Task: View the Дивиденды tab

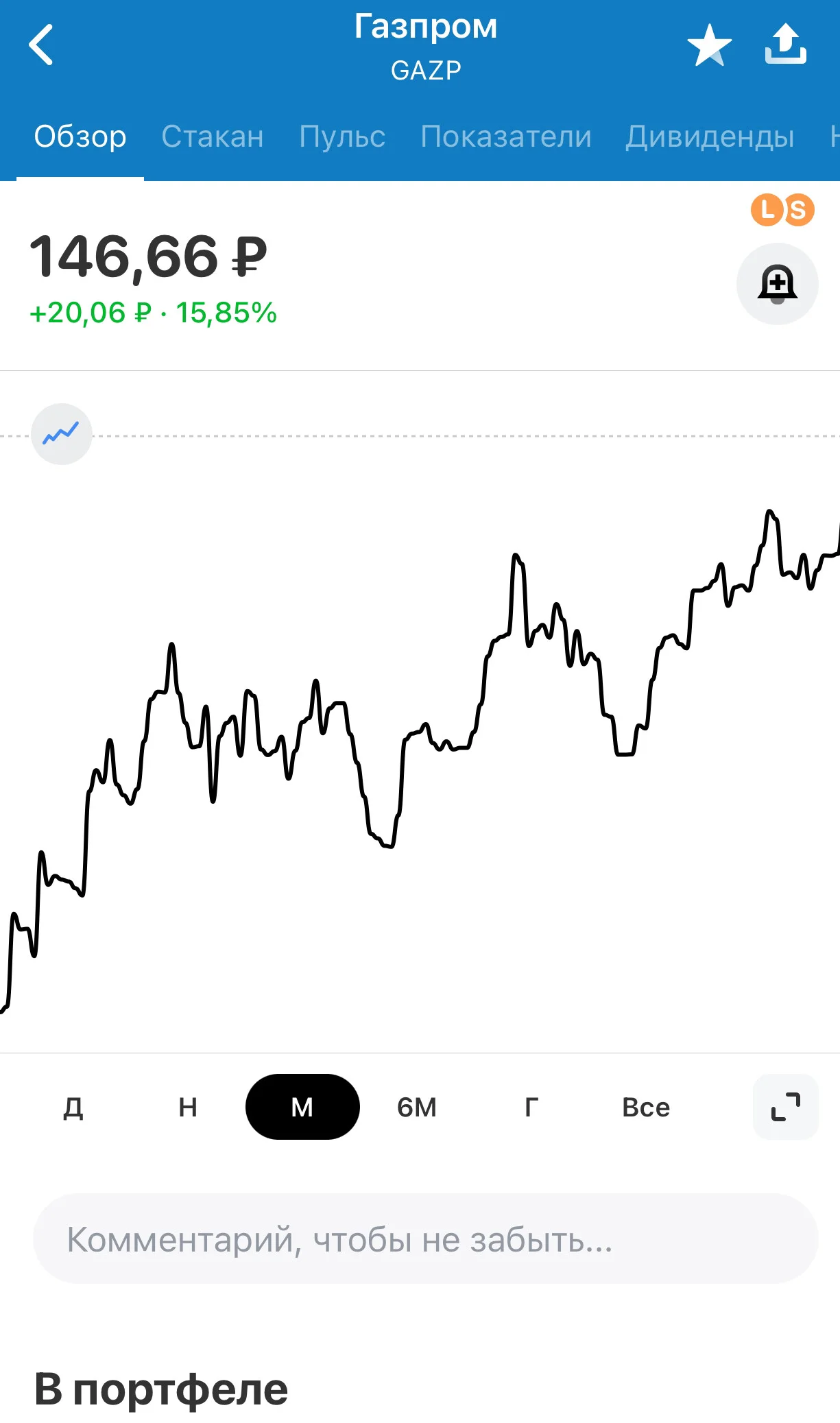Action: [x=710, y=136]
